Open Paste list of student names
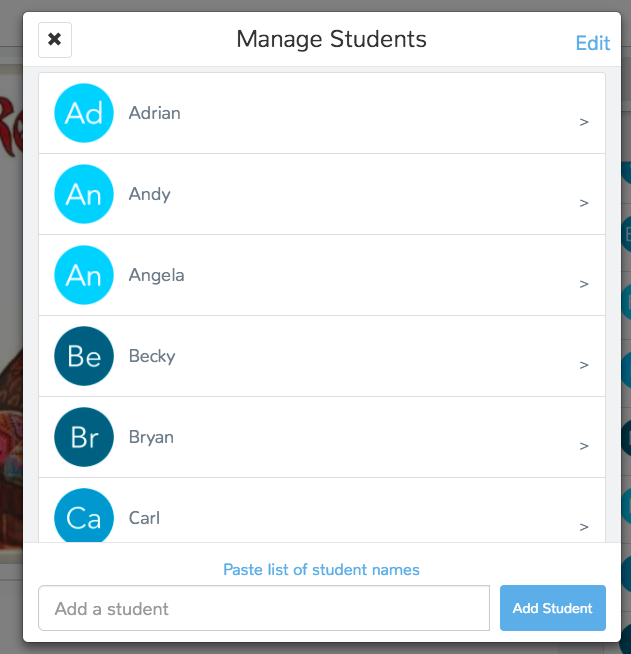Viewport: 631px width, 654px height. tap(321, 569)
